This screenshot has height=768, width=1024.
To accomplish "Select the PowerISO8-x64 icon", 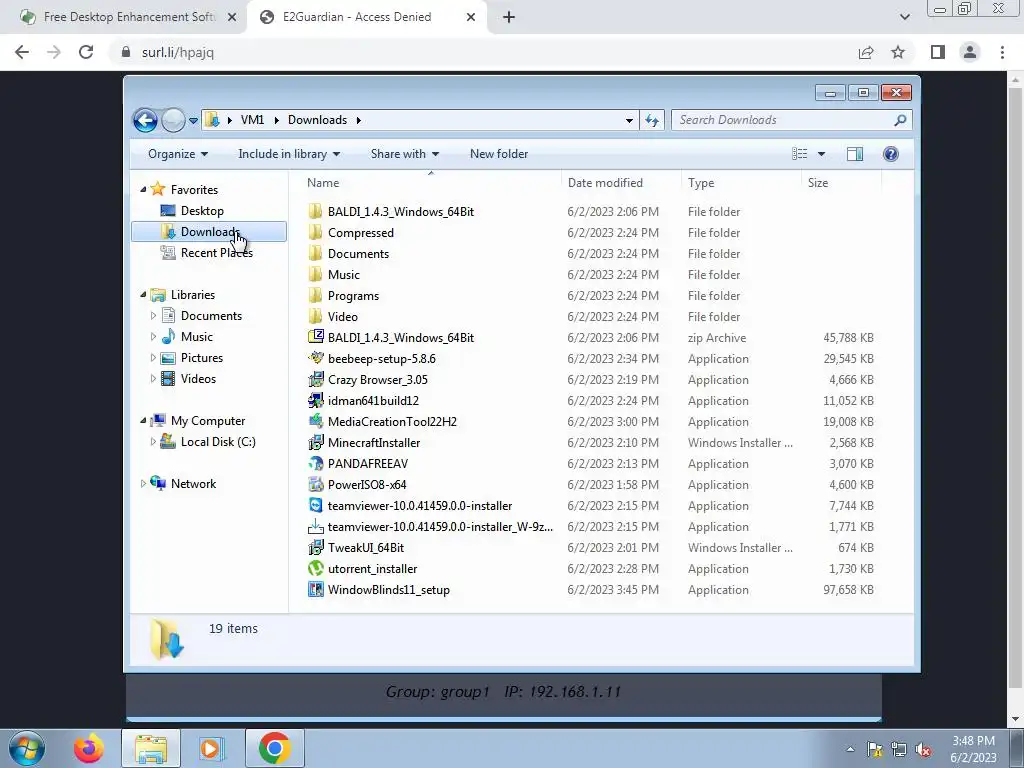I will pos(315,485).
